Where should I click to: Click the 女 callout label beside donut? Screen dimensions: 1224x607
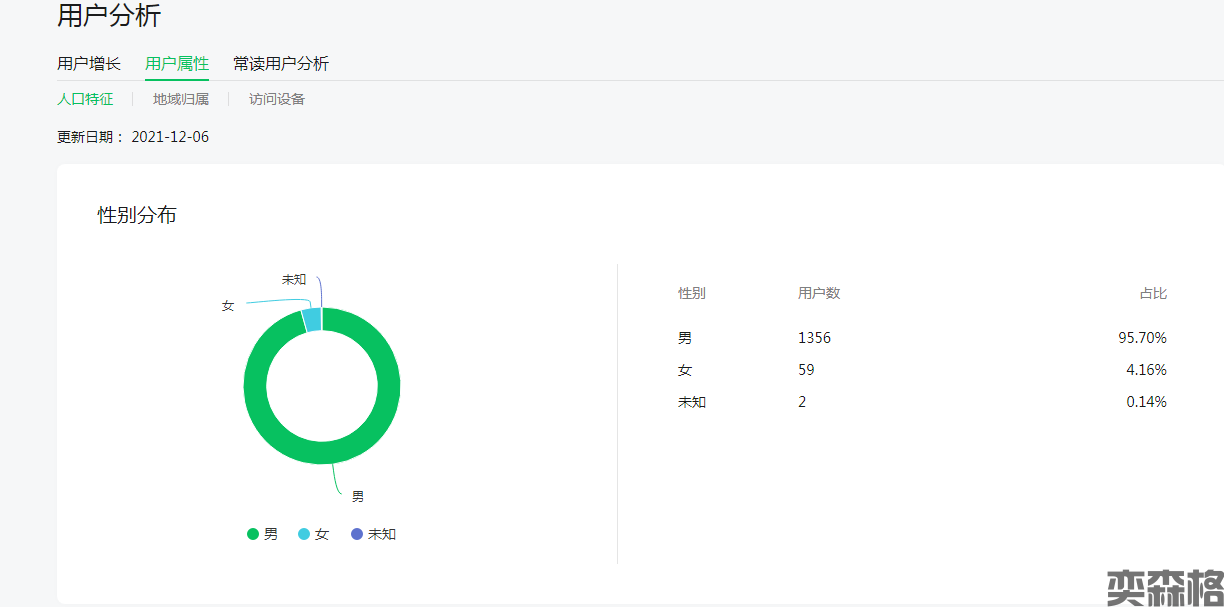(x=228, y=306)
